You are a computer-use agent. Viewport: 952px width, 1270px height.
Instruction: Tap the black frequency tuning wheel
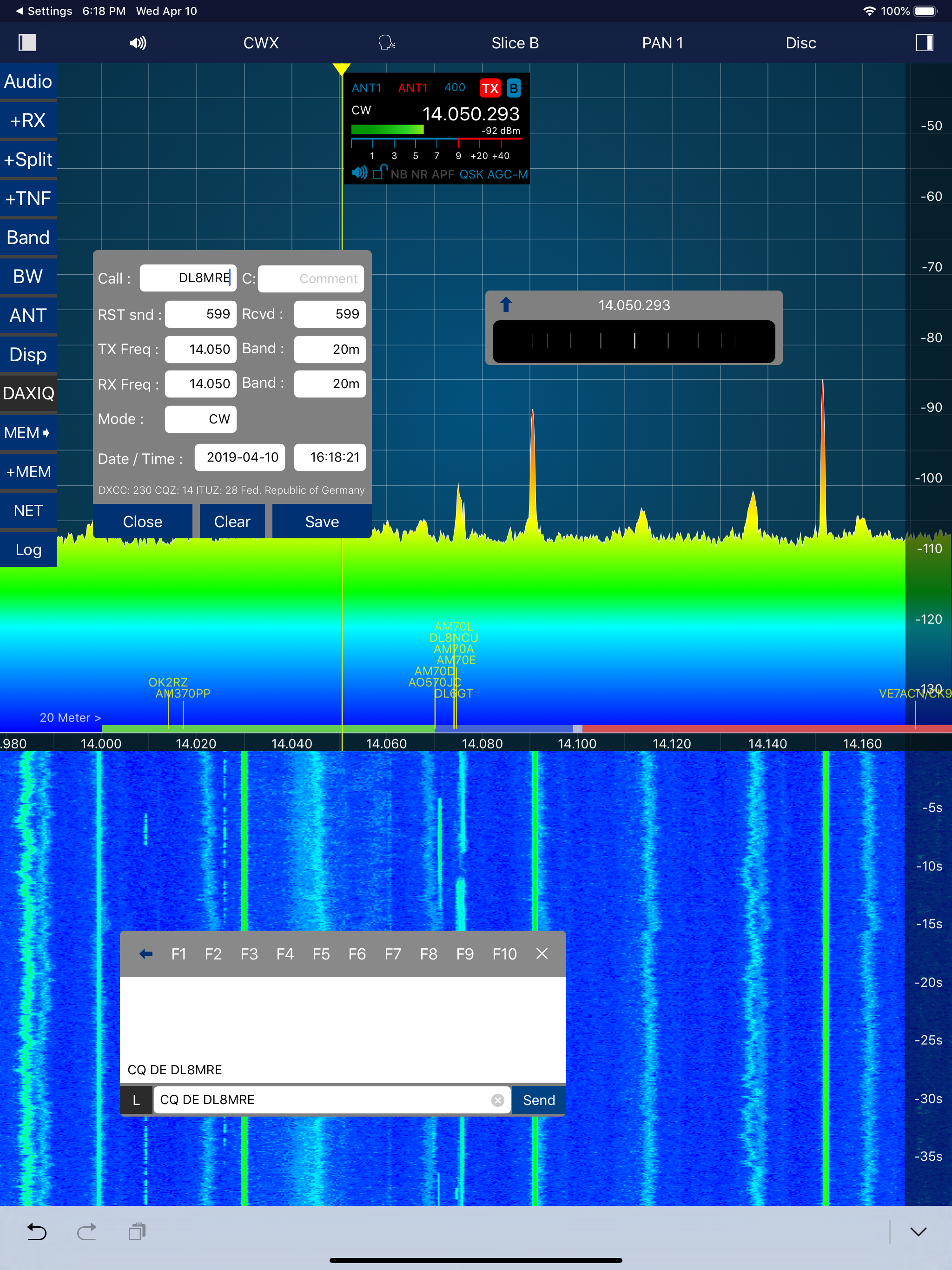[x=634, y=341]
